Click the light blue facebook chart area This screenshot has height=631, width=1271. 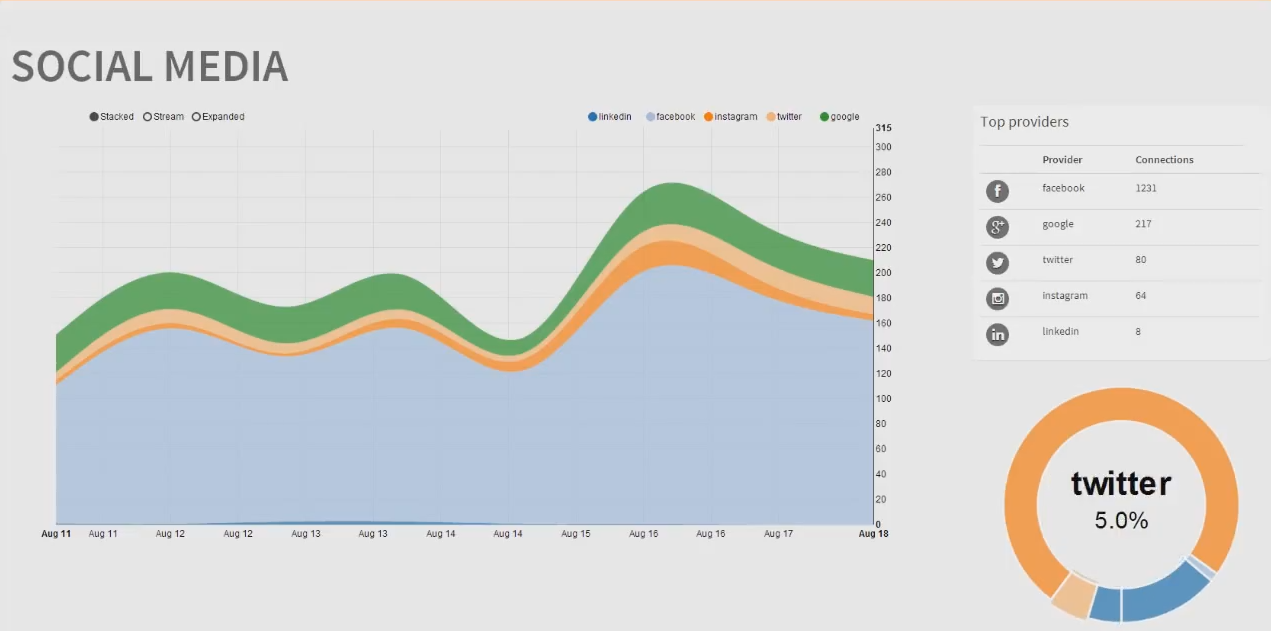450,430
